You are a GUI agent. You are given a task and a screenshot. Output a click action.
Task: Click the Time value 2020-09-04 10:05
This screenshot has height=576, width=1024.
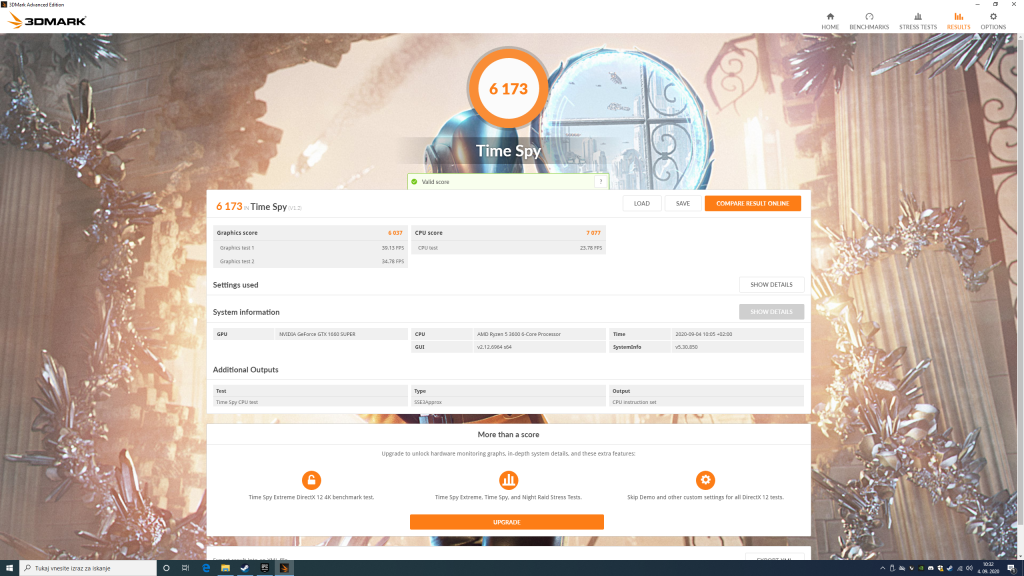703,334
